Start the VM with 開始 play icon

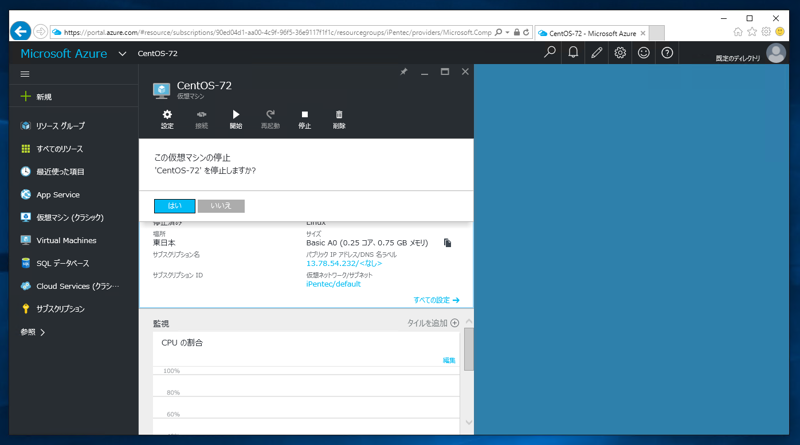[236, 119]
